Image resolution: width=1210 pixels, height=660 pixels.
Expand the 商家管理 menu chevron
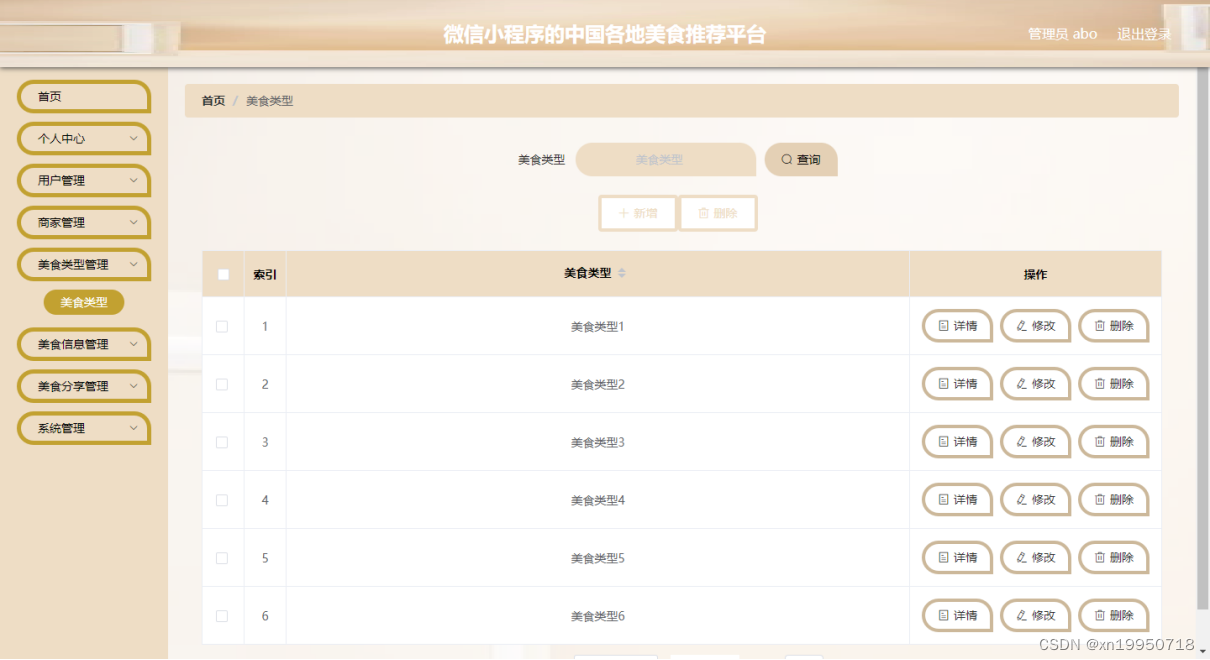click(134, 223)
